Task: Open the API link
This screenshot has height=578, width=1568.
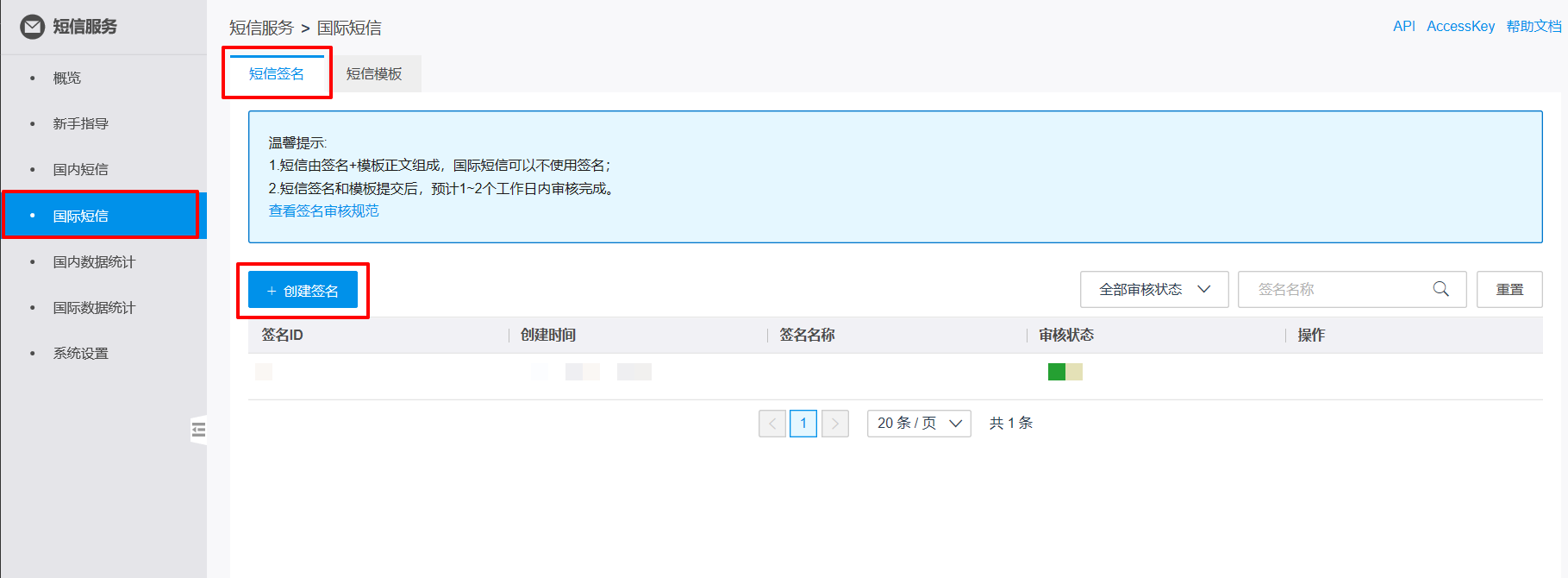Action: point(1404,26)
